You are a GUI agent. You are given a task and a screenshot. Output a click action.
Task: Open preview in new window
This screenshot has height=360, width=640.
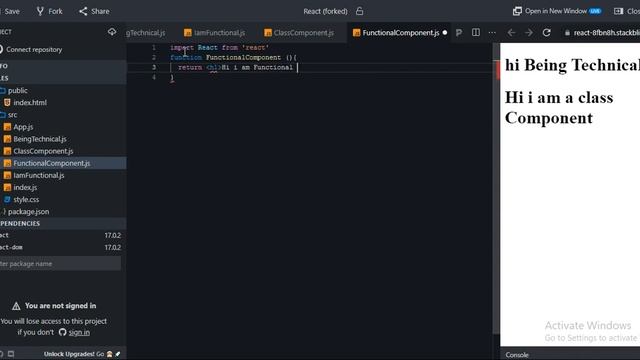pyautogui.click(x=557, y=11)
